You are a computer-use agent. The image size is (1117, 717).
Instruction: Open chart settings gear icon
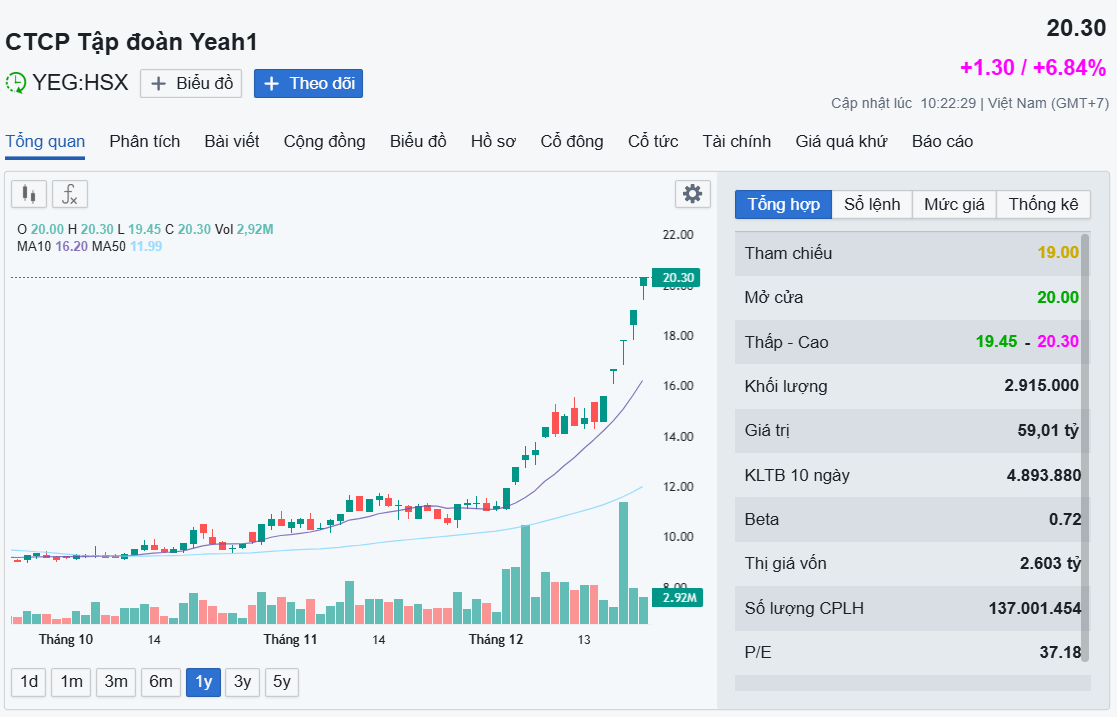point(692,194)
